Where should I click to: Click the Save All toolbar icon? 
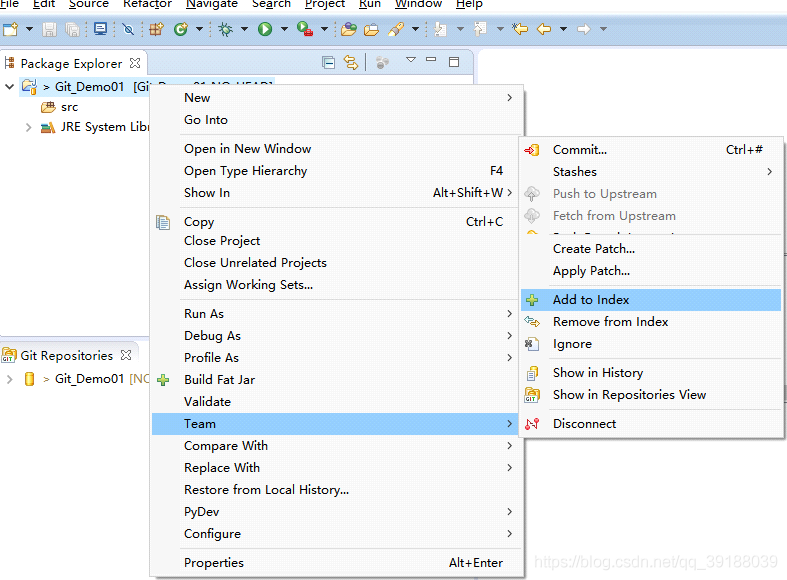[73, 29]
